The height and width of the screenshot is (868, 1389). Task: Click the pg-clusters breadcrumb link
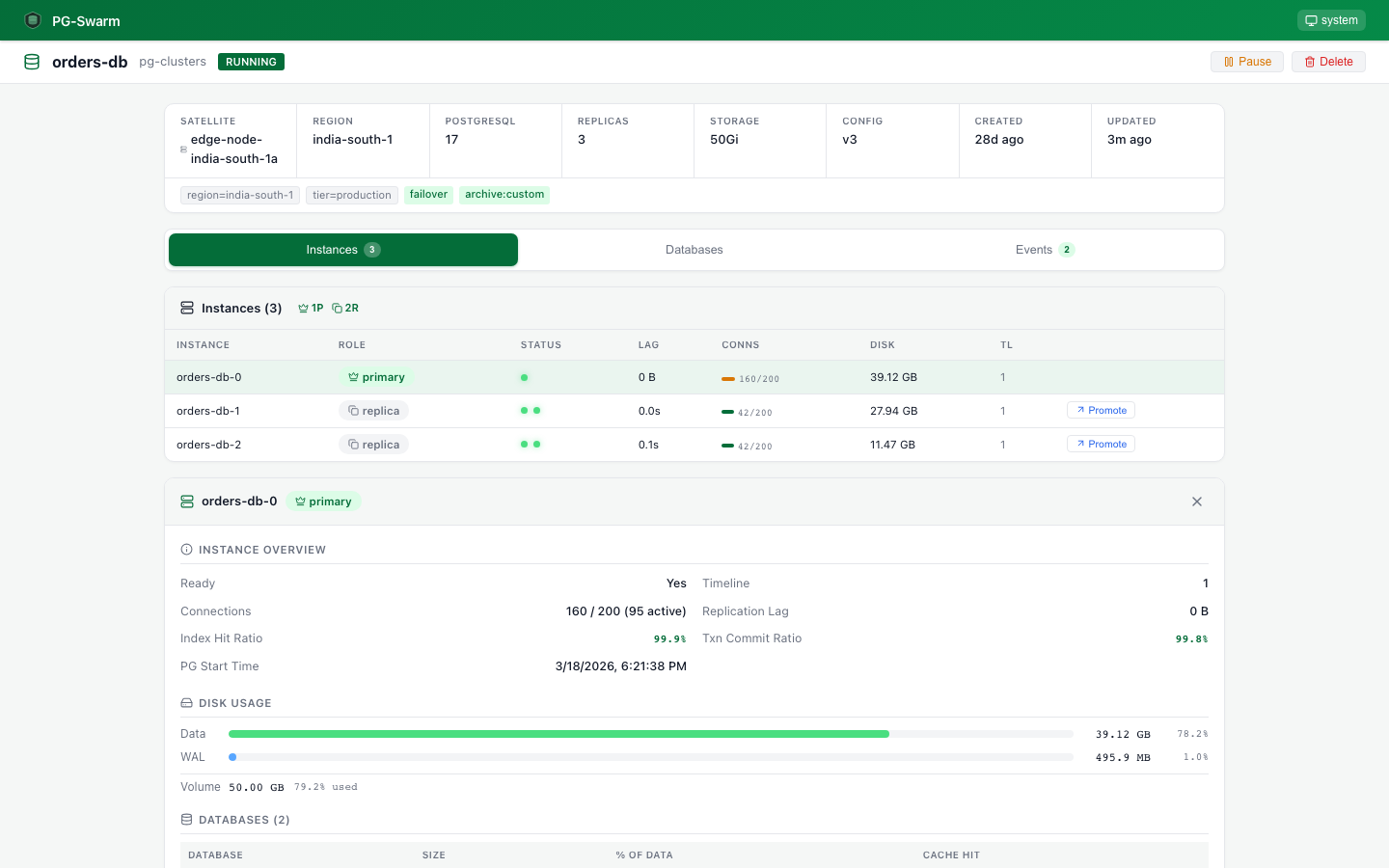click(173, 62)
